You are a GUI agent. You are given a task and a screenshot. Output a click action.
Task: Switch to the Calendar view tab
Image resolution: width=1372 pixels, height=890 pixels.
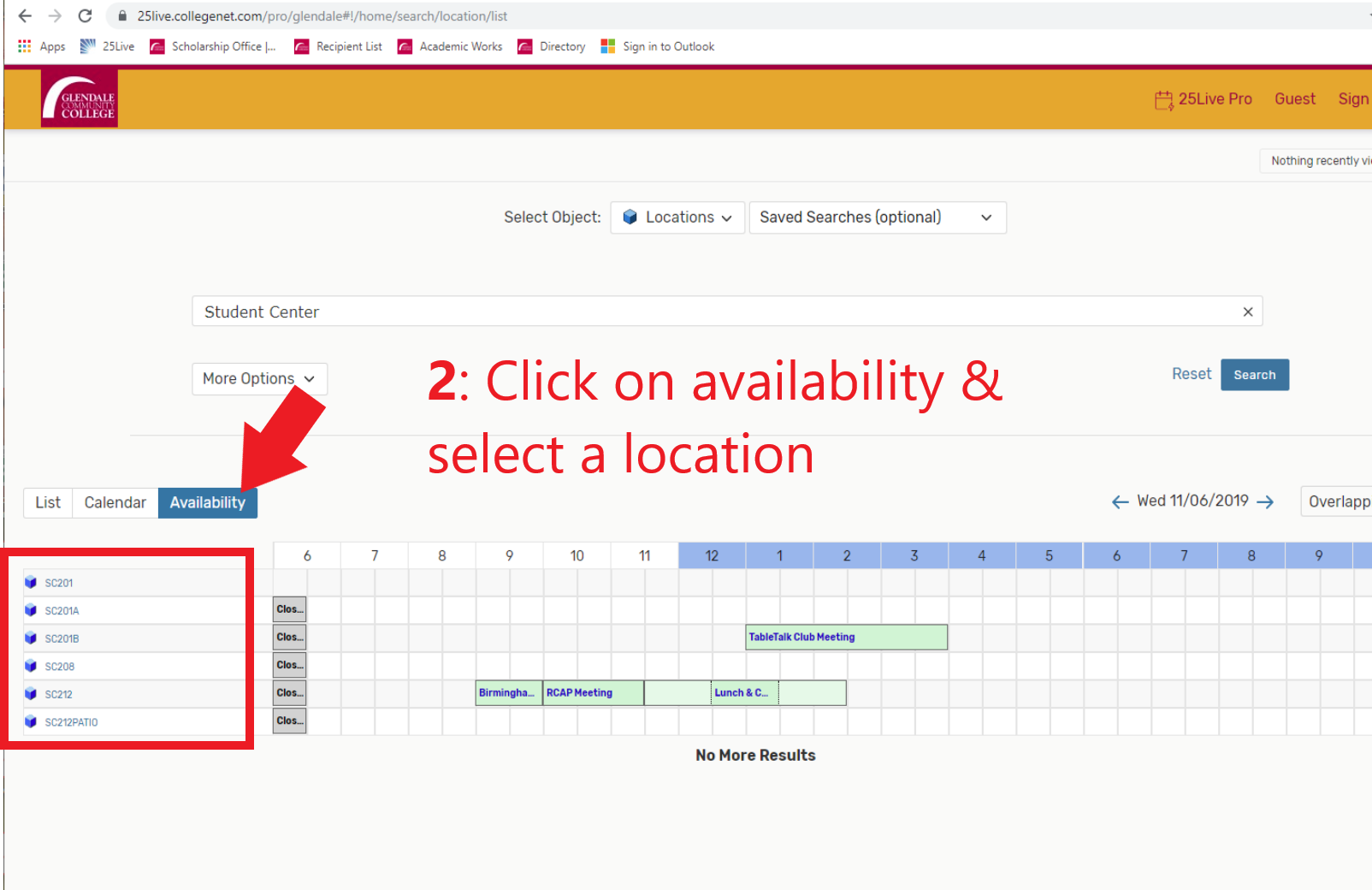coord(115,502)
